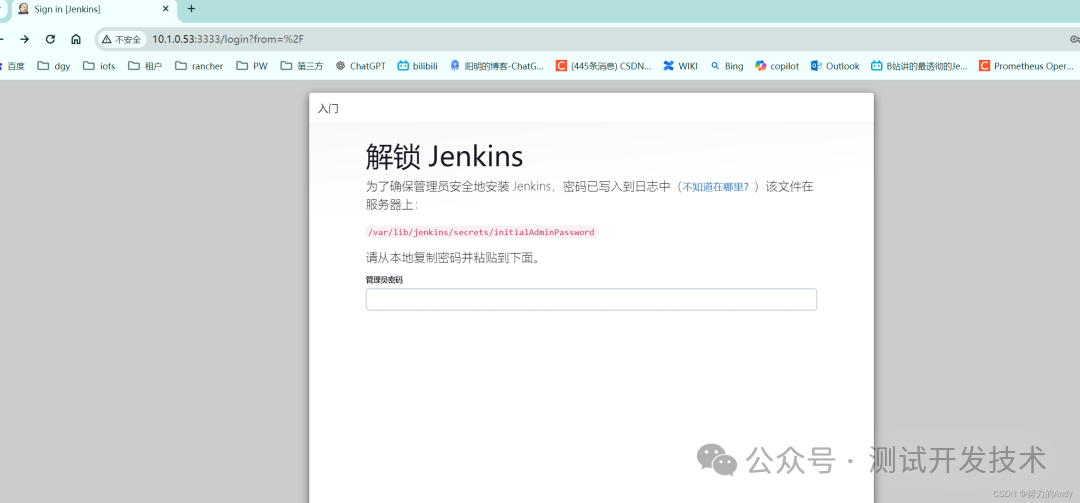Open the iots bookmark folder
This screenshot has height=503, width=1080.
pos(99,66)
